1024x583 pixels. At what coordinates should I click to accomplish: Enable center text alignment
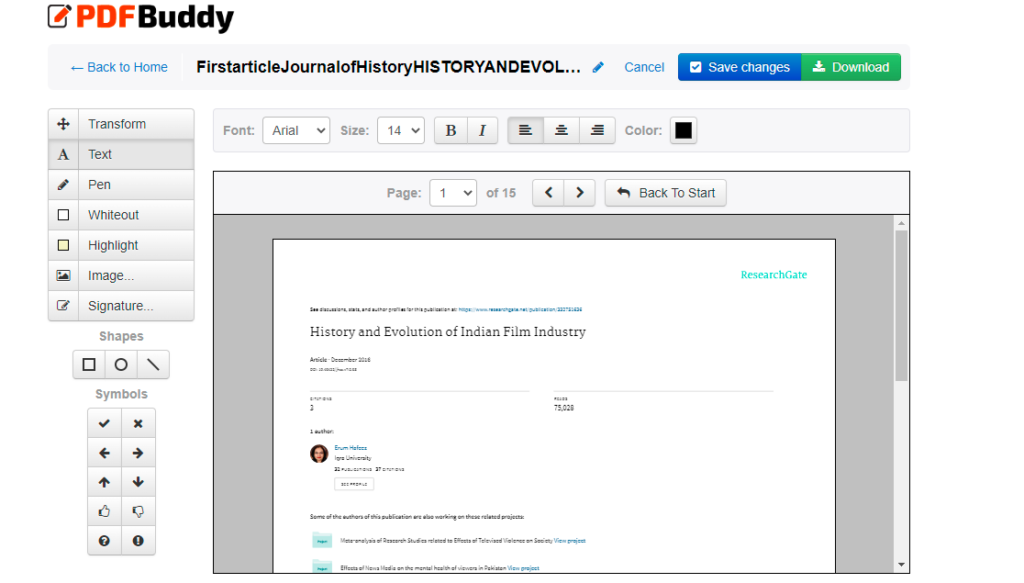(x=562, y=130)
